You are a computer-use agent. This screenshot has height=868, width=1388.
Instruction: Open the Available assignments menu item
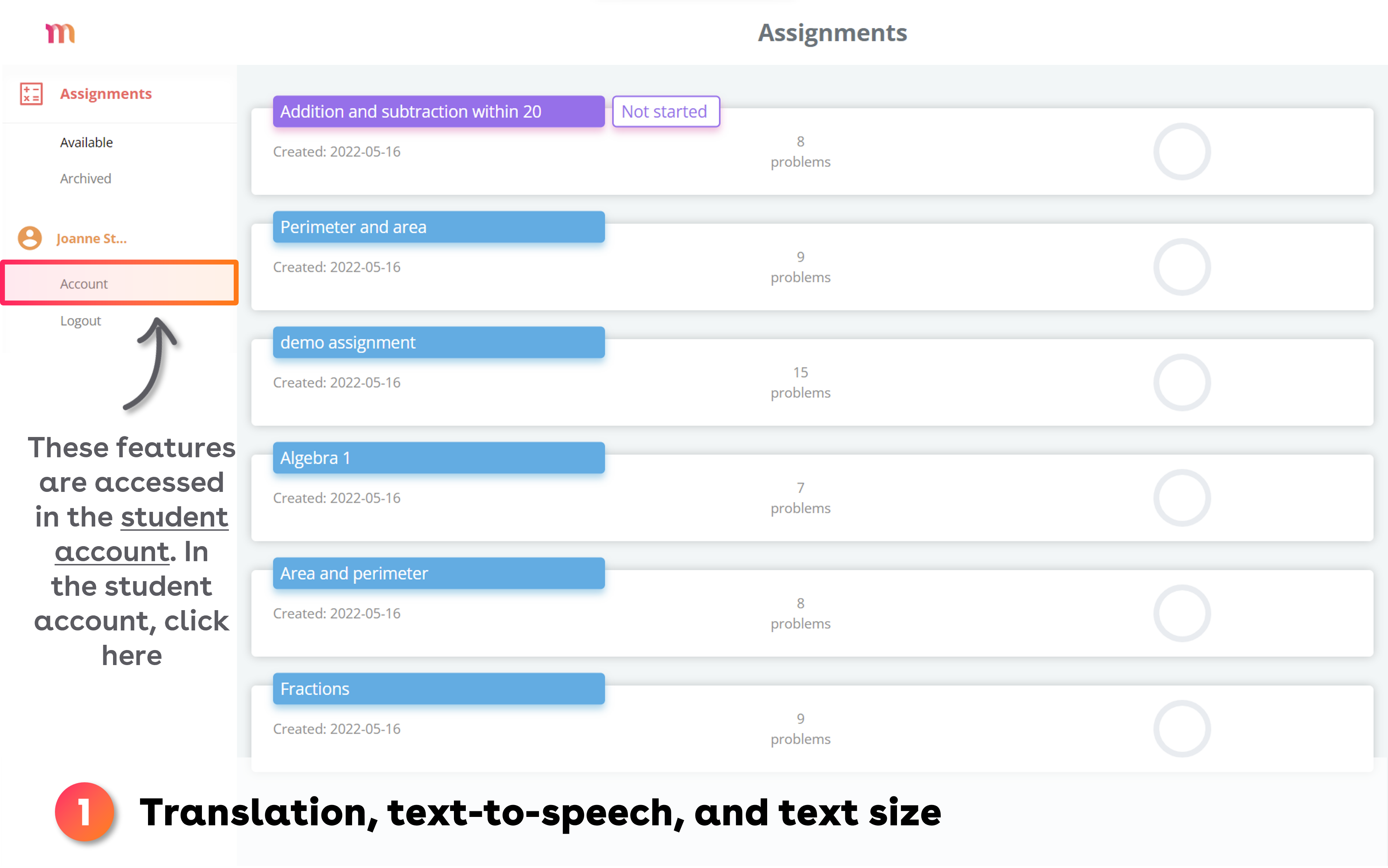(x=86, y=142)
